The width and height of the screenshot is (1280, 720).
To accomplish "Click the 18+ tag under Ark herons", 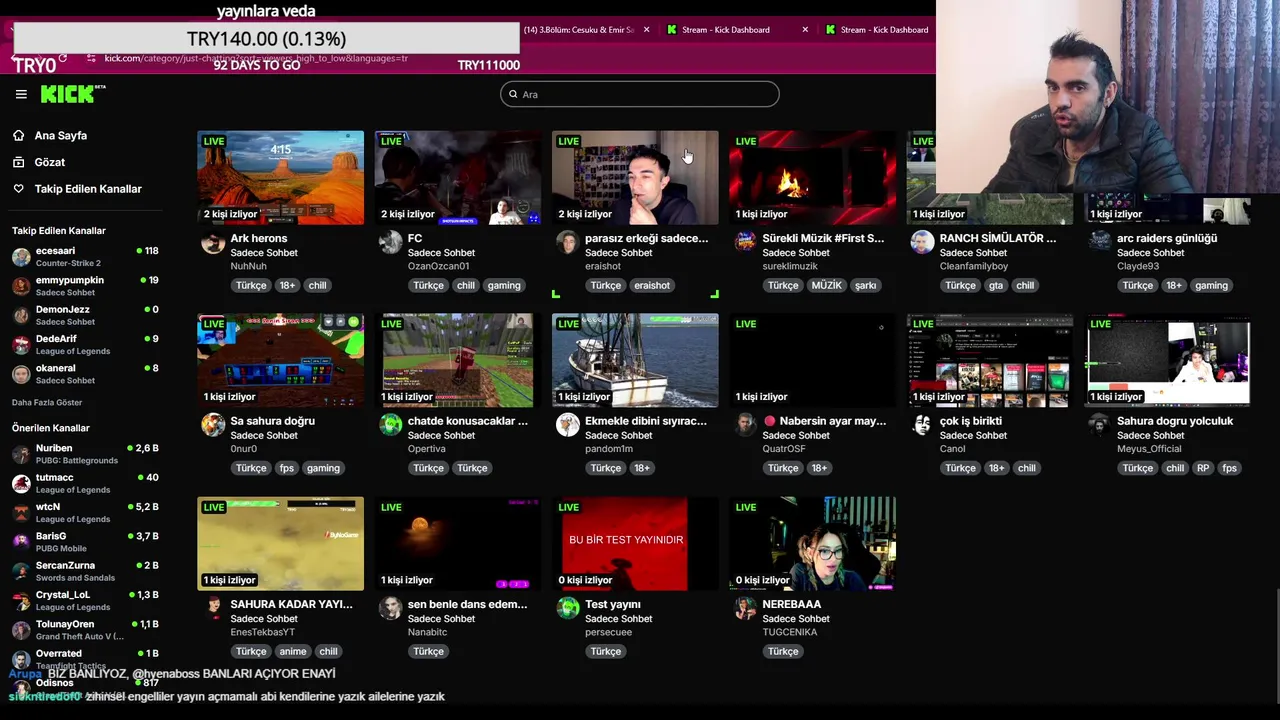I will (x=287, y=285).
